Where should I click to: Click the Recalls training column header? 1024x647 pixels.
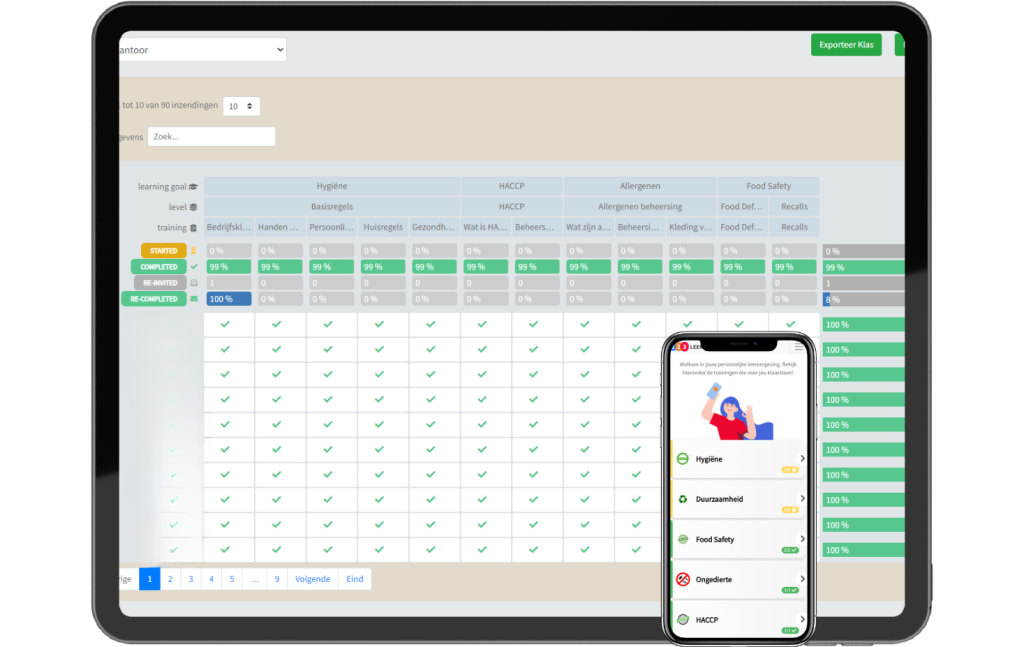[x=794, y=227]
